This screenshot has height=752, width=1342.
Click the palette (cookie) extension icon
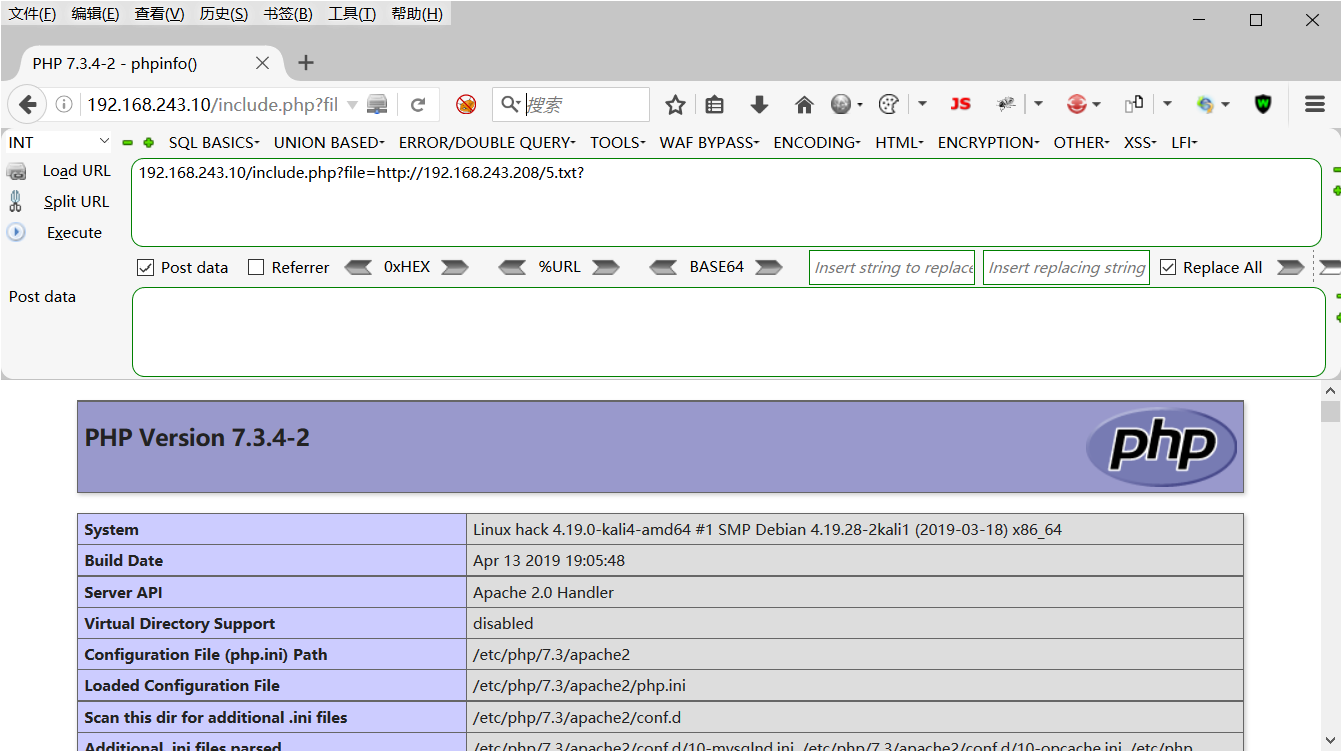[889, 104]
